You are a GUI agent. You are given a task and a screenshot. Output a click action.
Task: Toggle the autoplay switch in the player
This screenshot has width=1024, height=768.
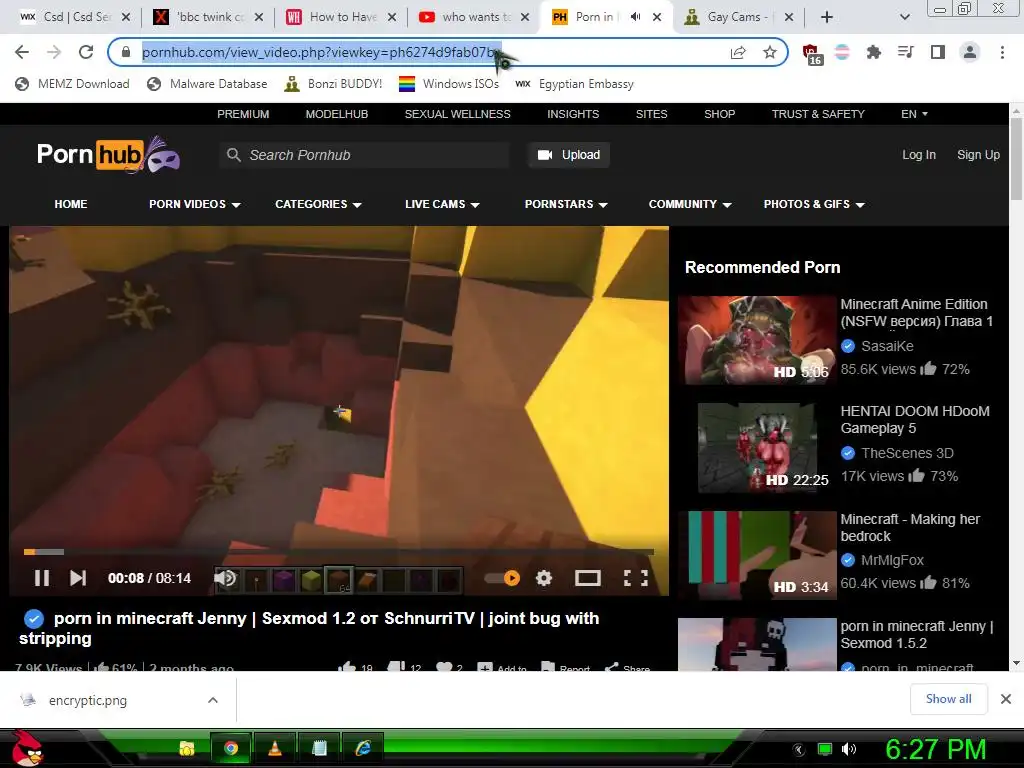503,578
